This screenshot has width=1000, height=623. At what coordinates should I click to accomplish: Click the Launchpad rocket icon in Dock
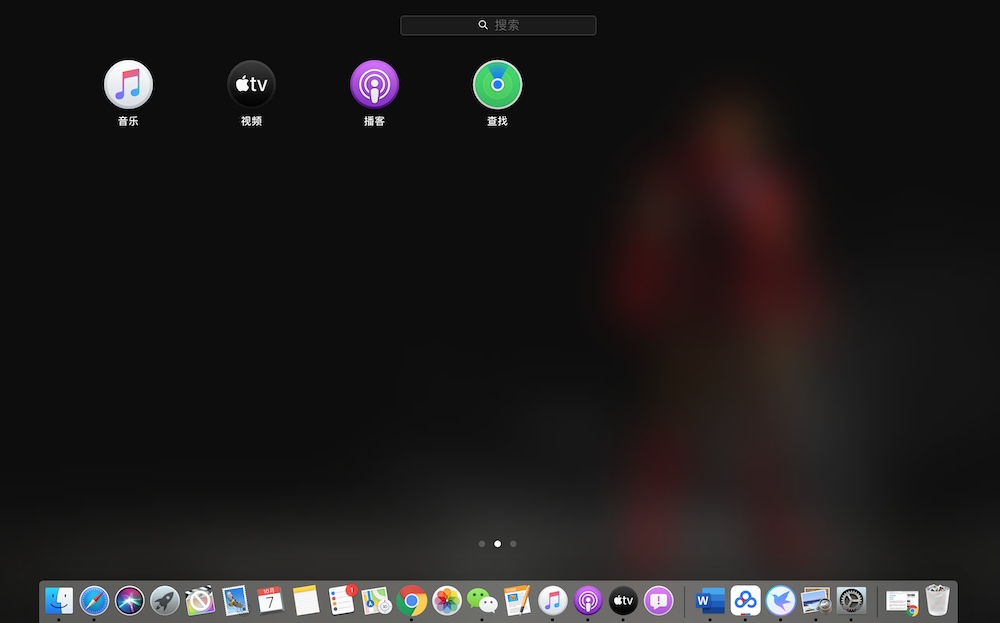[165, 600]
